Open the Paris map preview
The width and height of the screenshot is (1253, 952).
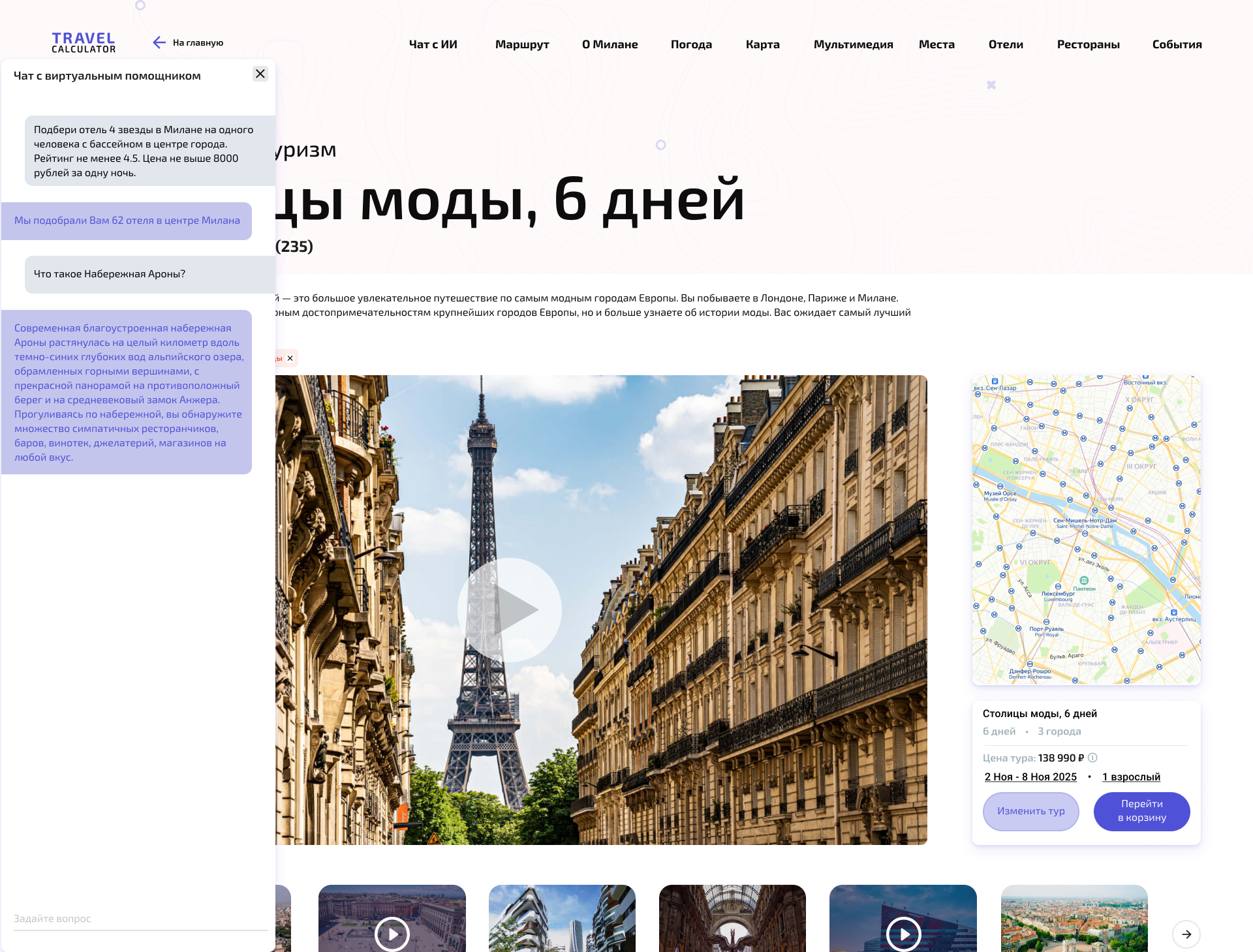click(x=1086, y=529)
